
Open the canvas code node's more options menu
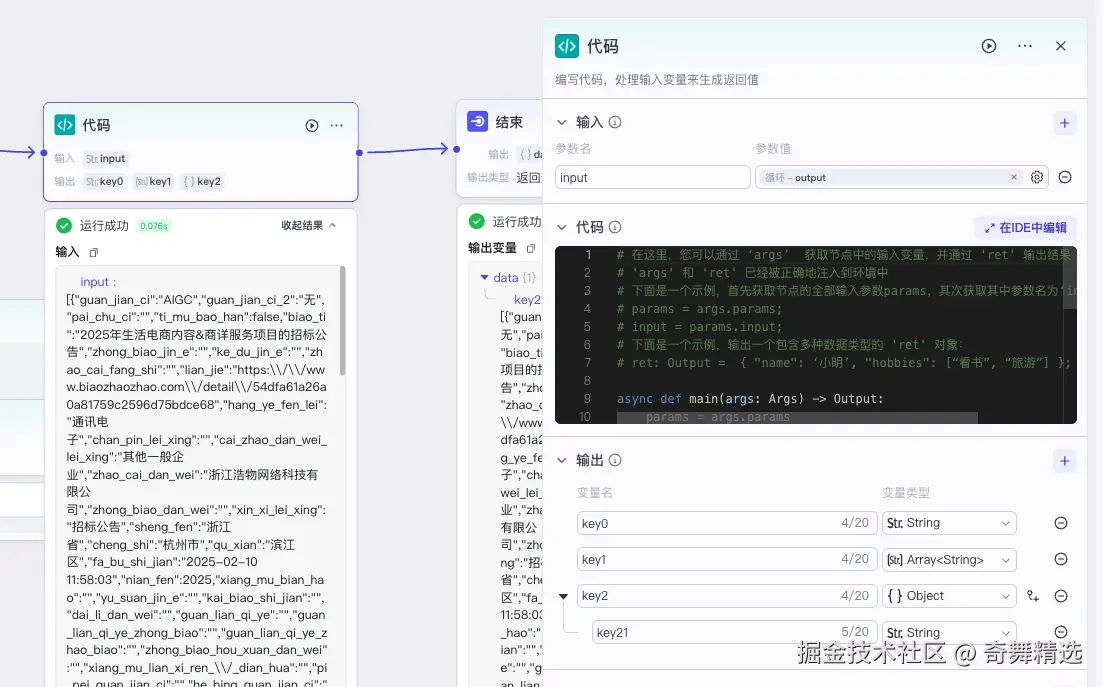(337, 125)
